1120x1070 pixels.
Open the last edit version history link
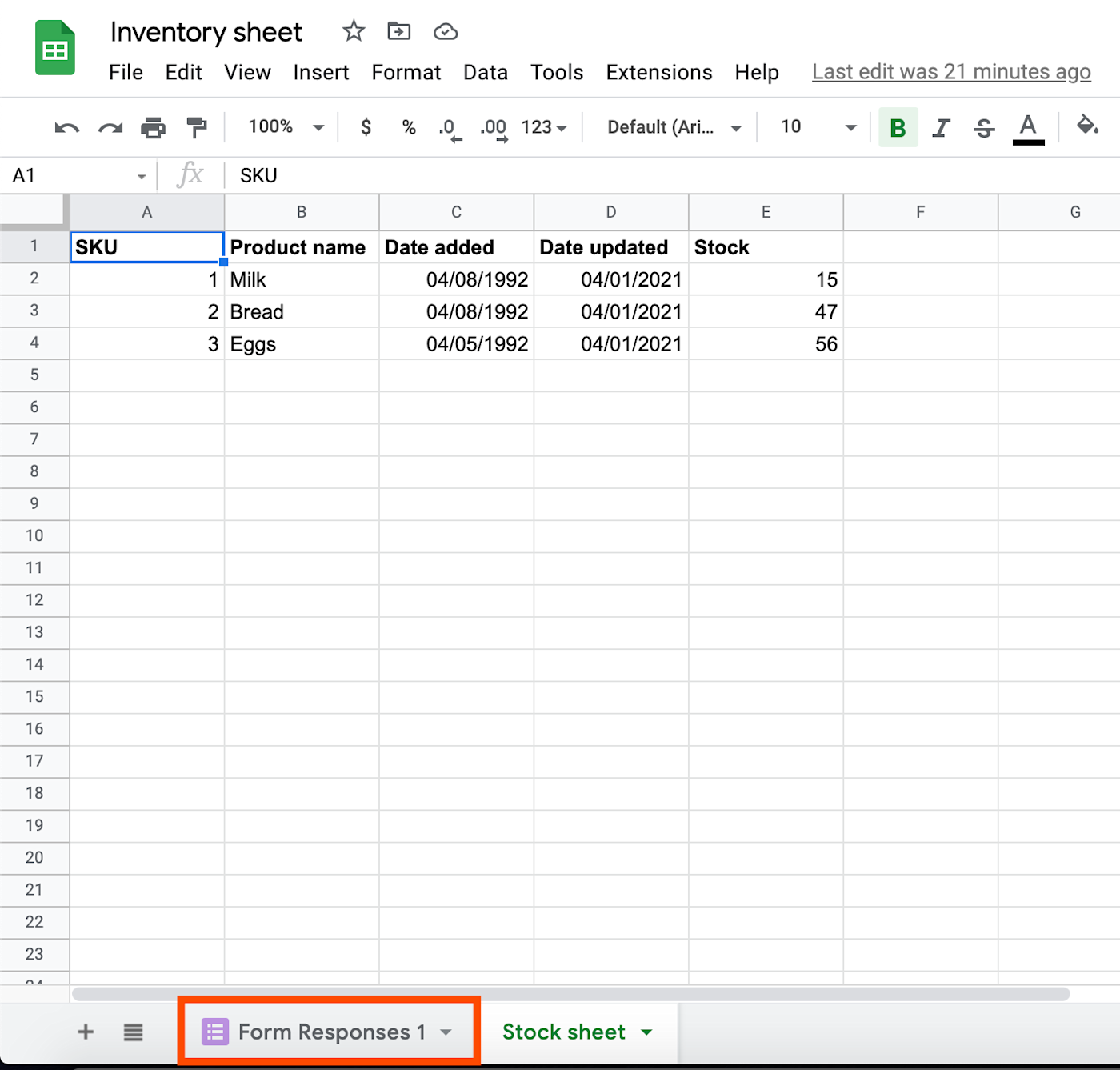pos(951,72)
